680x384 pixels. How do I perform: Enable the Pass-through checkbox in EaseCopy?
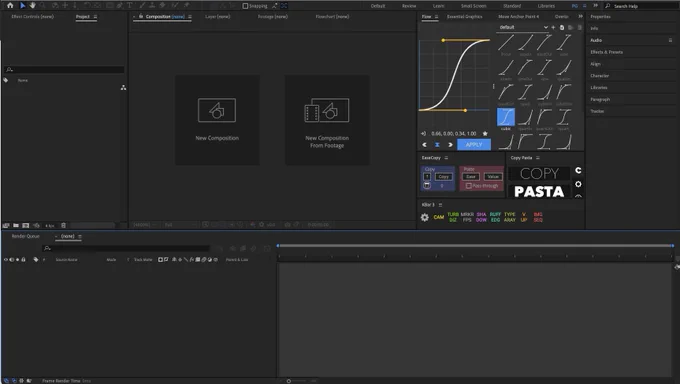coord(468,186)
